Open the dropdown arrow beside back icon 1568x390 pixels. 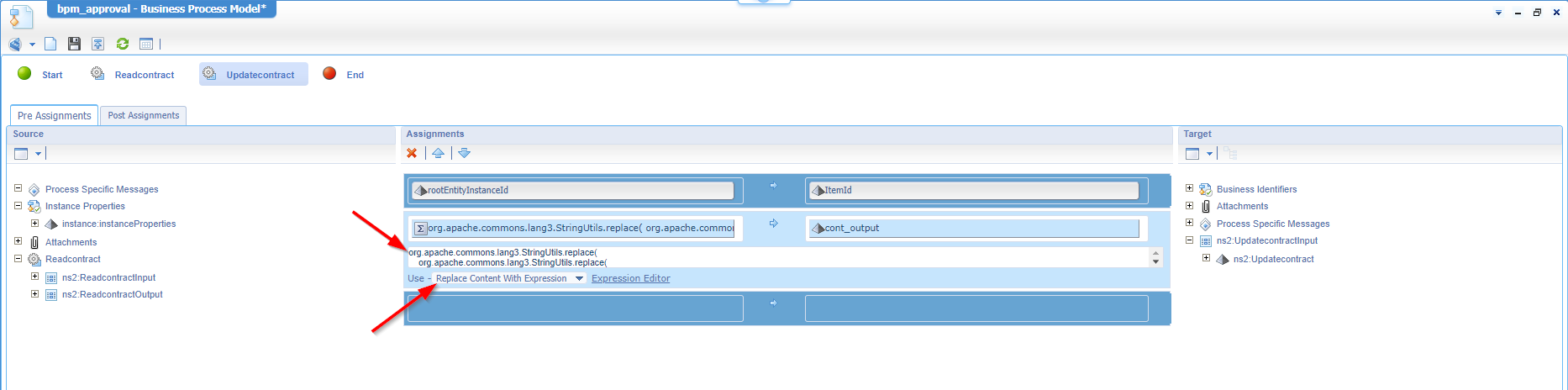(x=33, y=45)
